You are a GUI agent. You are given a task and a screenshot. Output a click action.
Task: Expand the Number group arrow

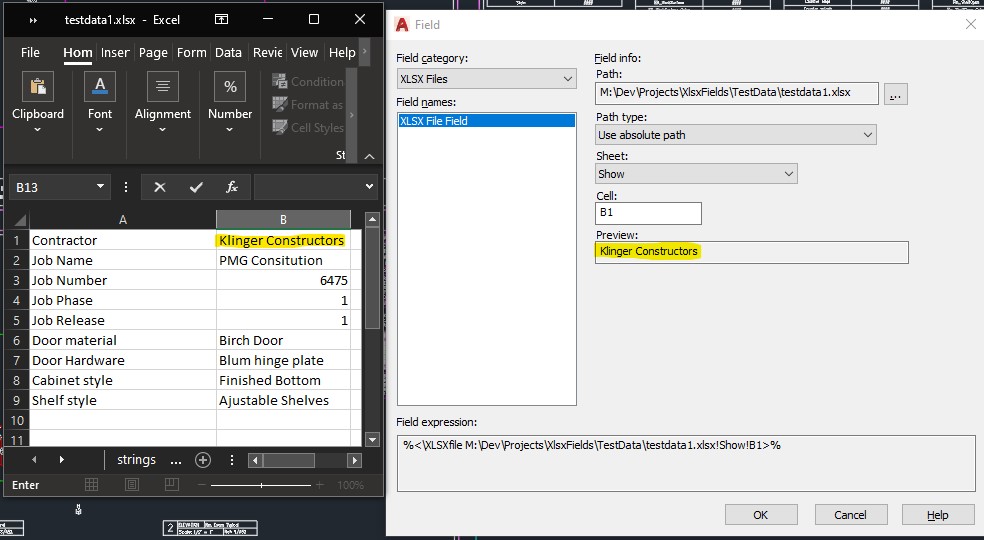(230, 129)
